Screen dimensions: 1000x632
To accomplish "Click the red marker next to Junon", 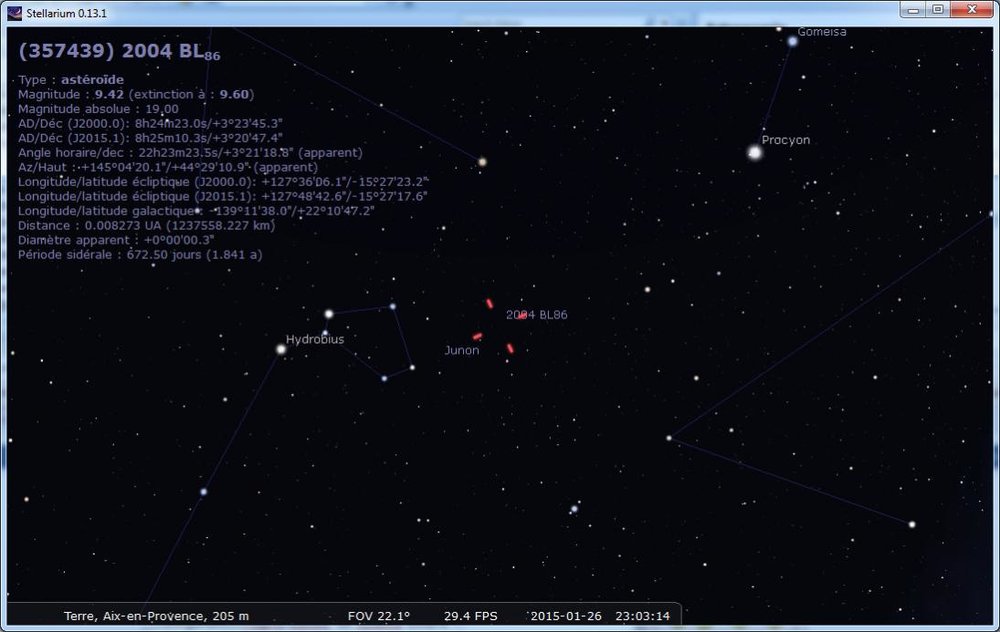I will tap(477, 335).
